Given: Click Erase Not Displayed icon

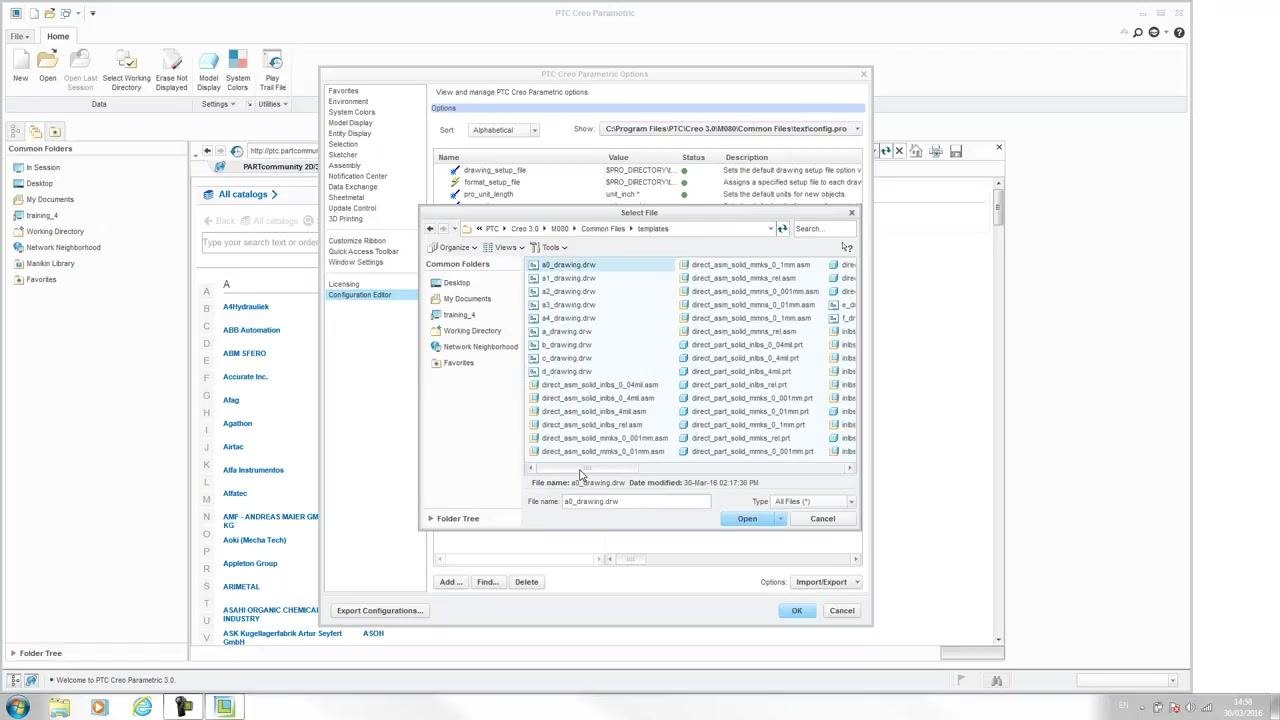Looking at the screenshot, I should click(x=171, y=69).
